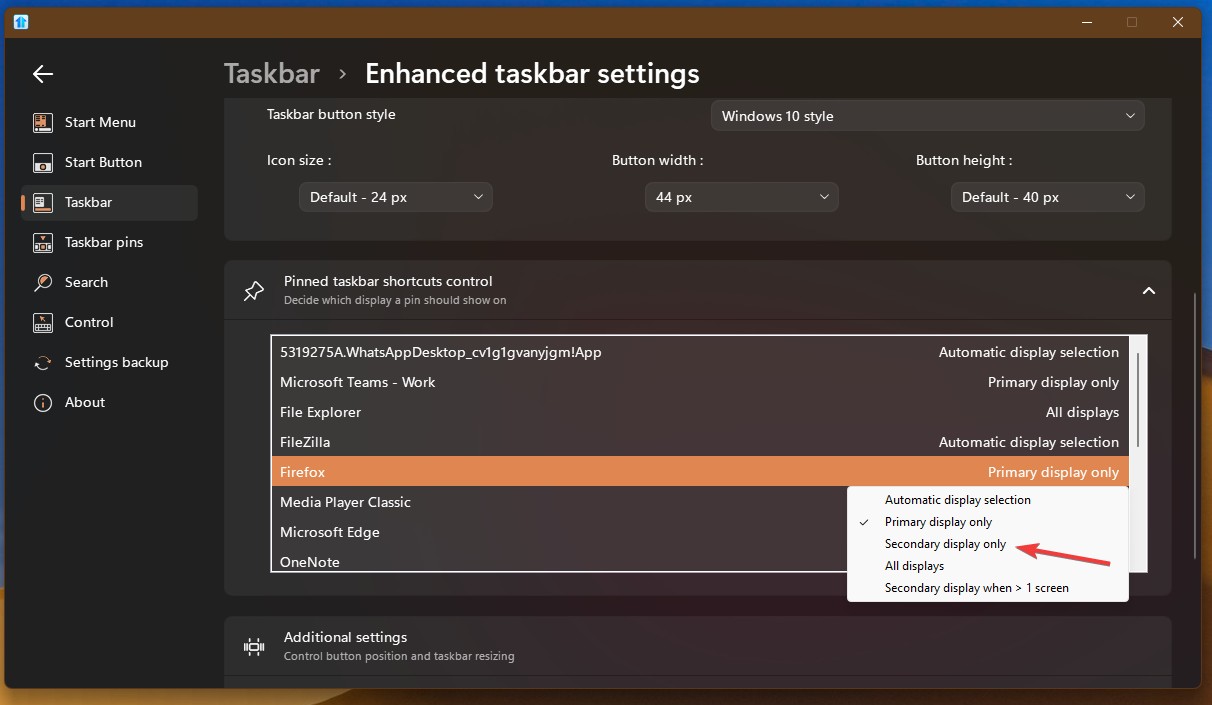Click the Control keyboard icon in sidebar
The width and height of the screenshot is (1212, 705).
[42, 322]
